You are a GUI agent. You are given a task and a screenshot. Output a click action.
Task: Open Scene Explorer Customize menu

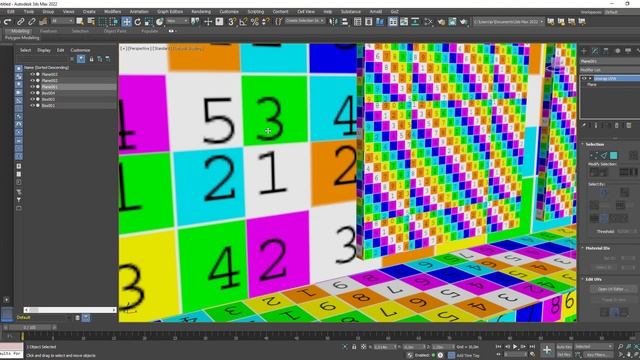(80, 50)
